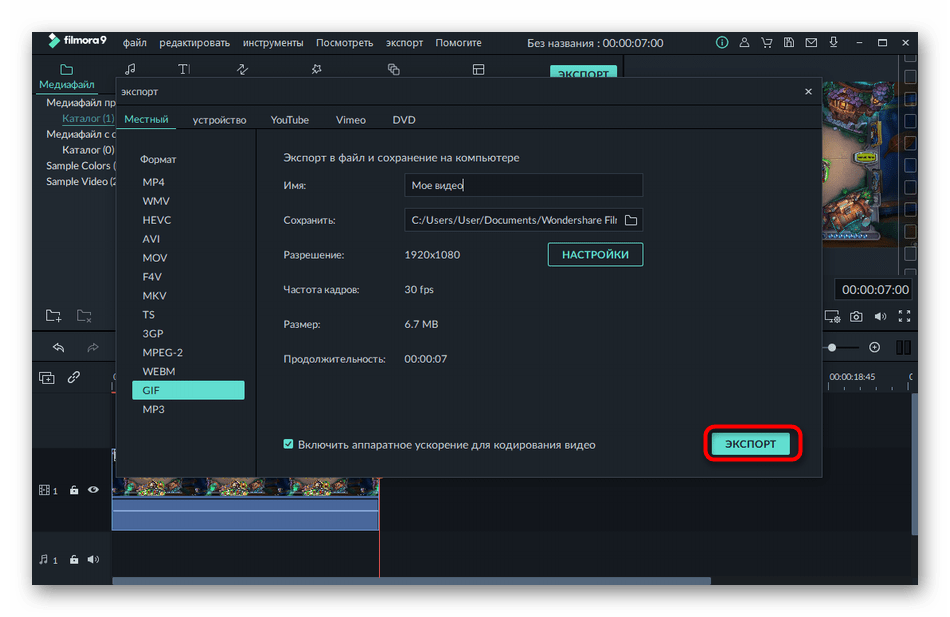Image resolution: width=950 pixels, height=617 pixels.
Task: Click the browse folder icon for save path
Action: [631, 220]
